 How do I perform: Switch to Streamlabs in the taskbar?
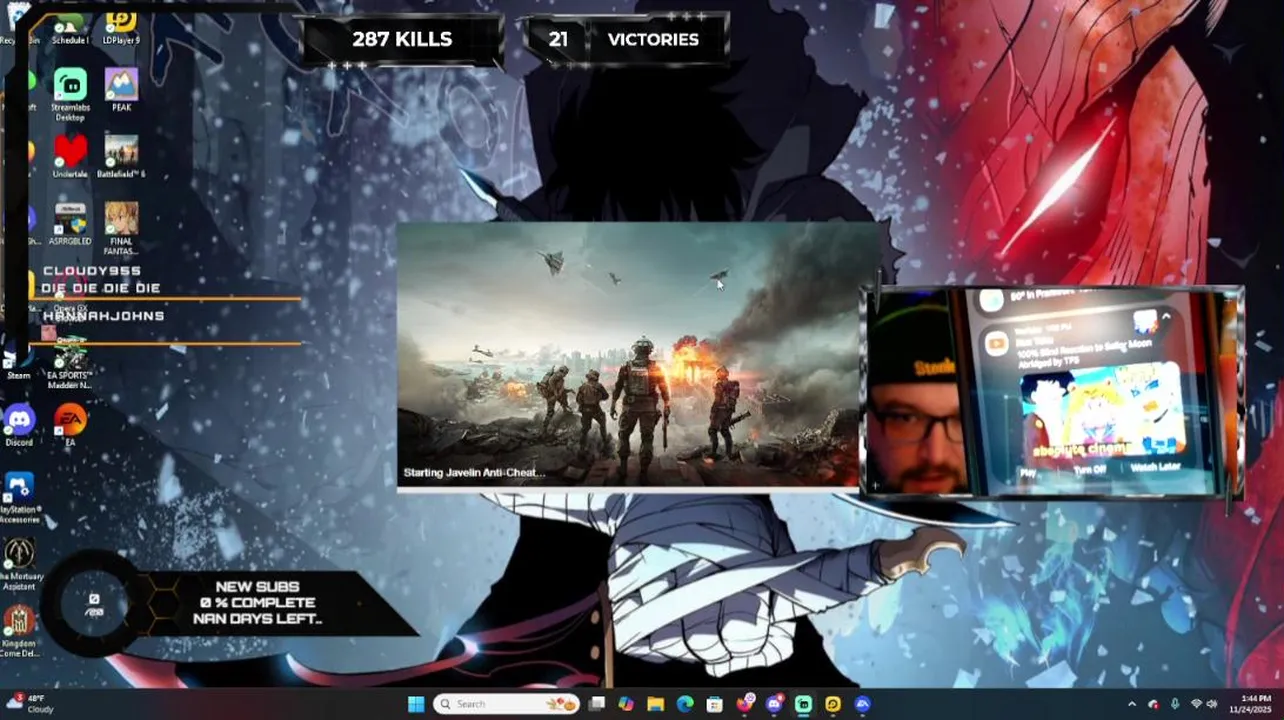(803, 704)
